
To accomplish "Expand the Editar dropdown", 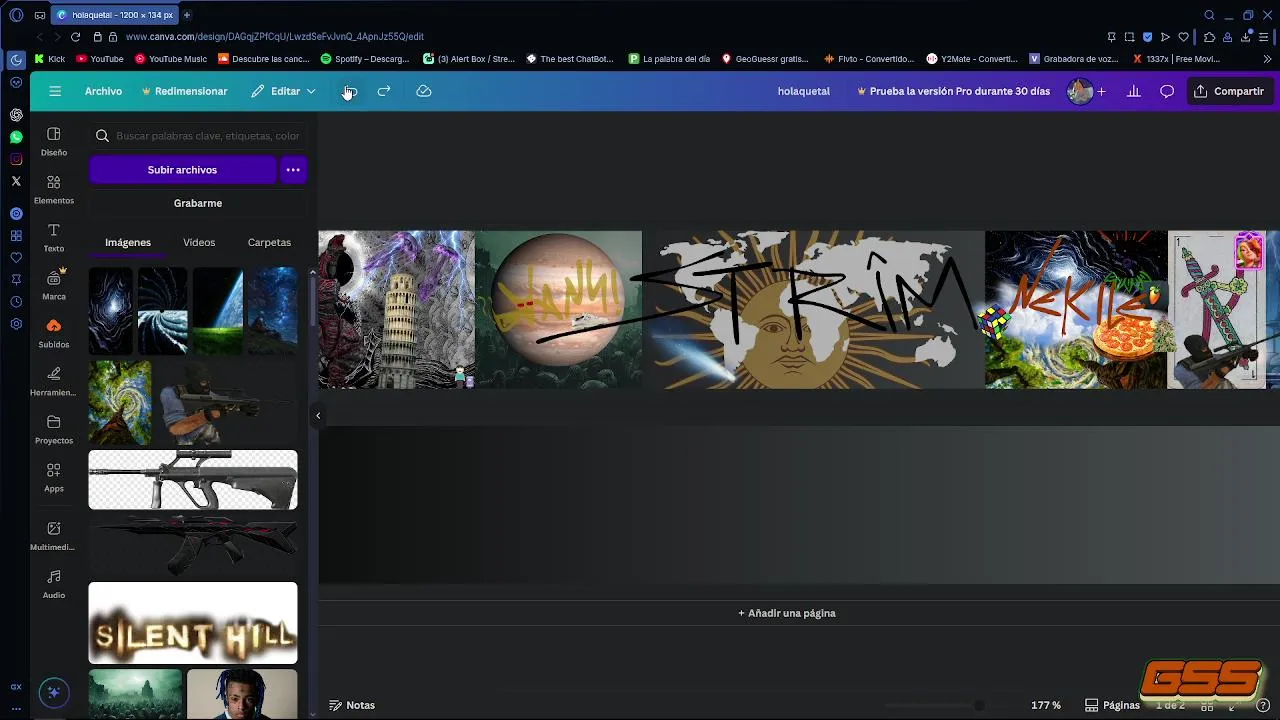I will click(x=283, y=91).
